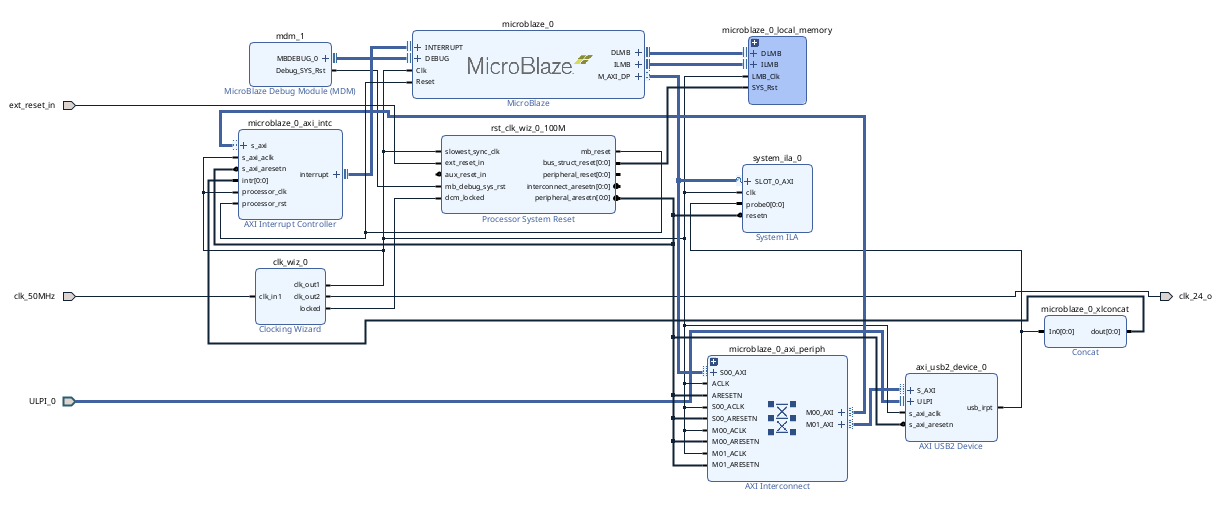
Task: Select the Reset pin on microblaze_0
Action: pyautogui.click(x=425, y=82)
